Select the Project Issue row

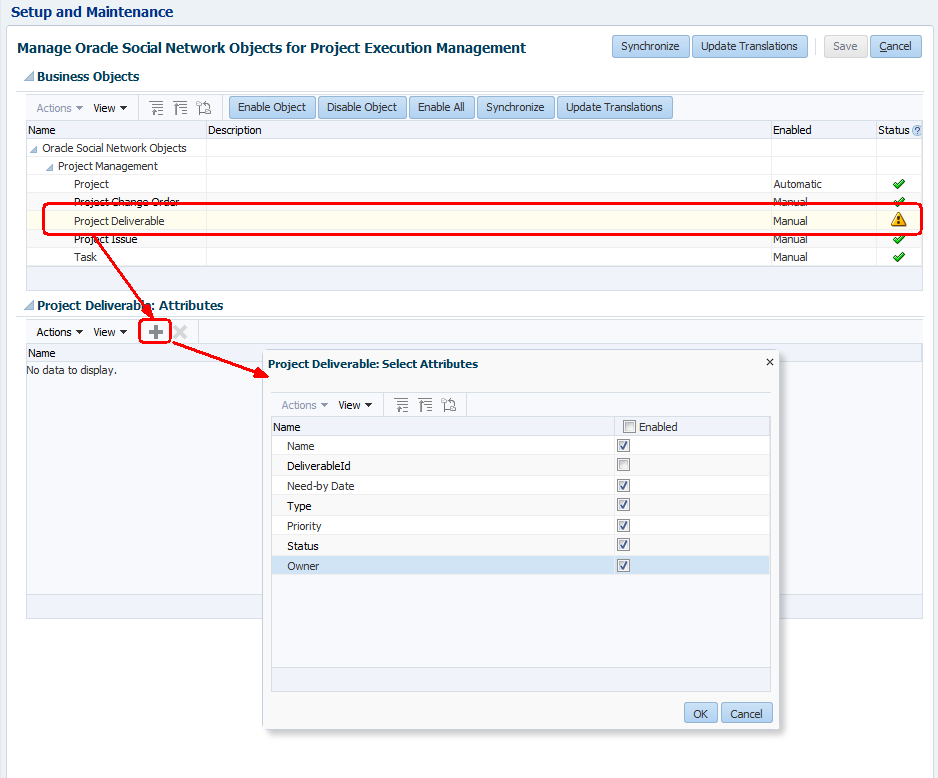pyautogui.click(x=474, y=239)
